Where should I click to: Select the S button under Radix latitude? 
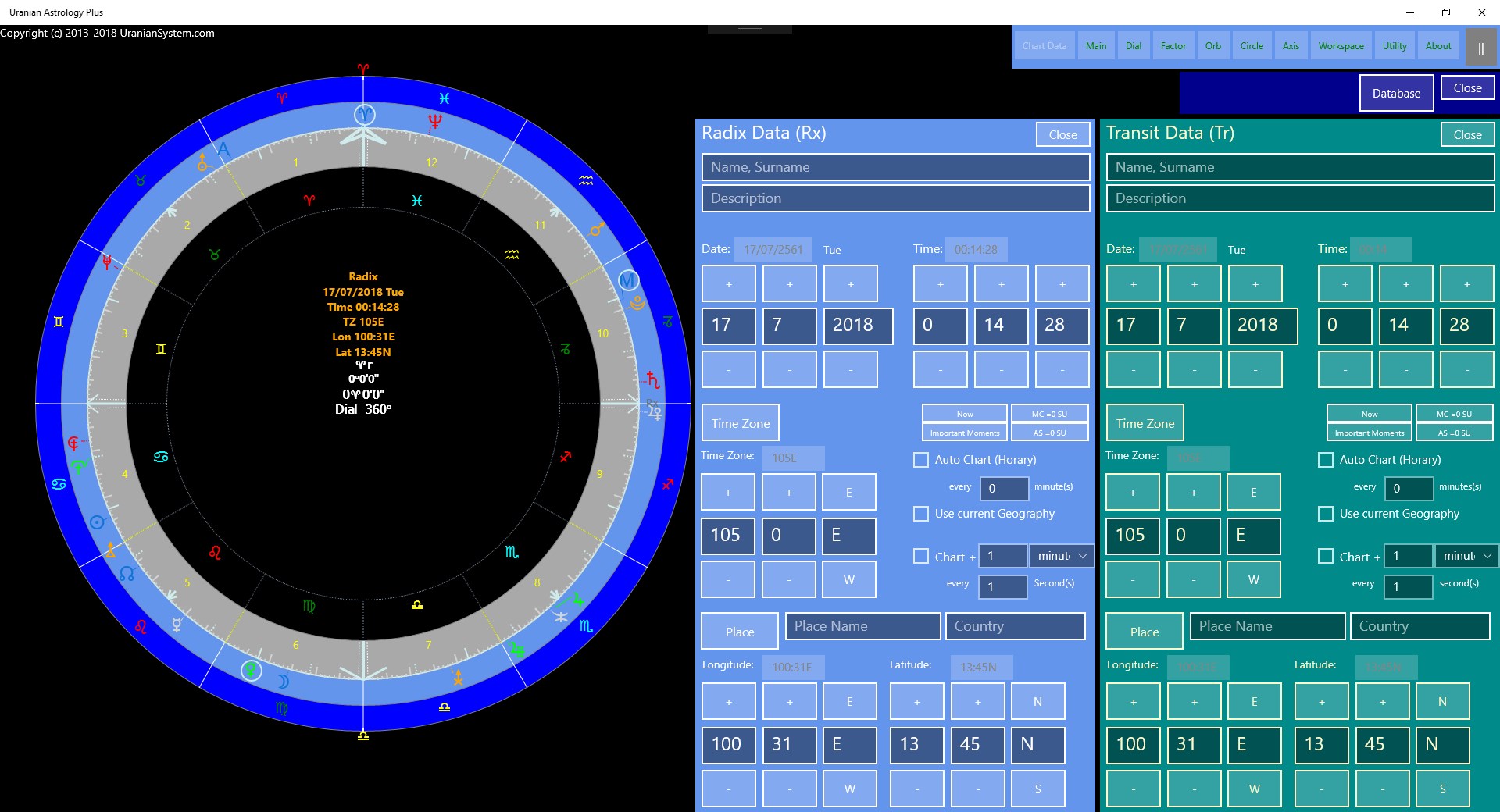(1037, 789)
